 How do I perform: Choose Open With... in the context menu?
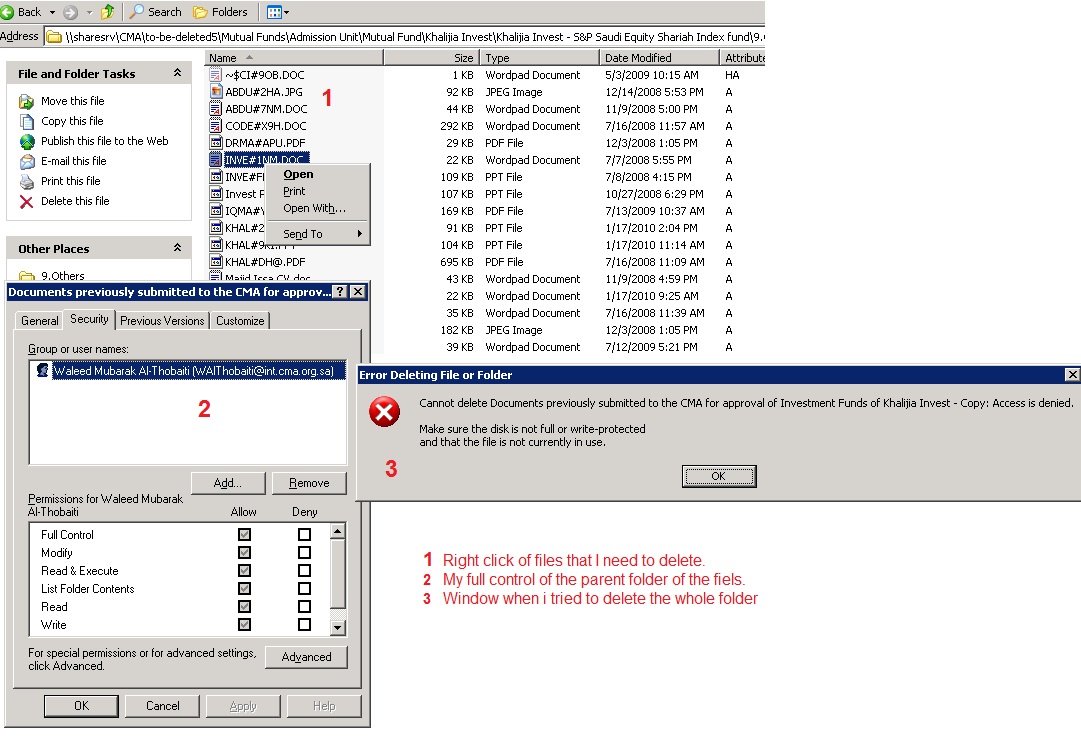pos(314,208)
